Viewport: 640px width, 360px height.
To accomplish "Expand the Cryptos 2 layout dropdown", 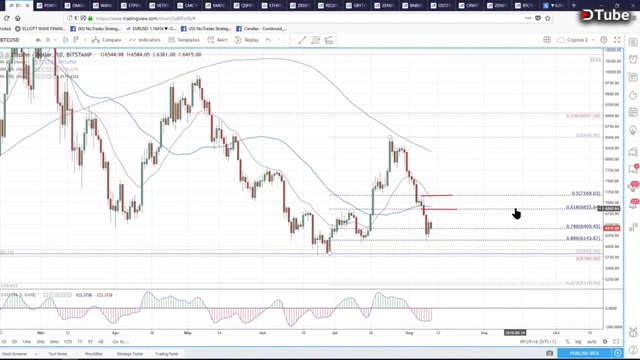I will click(x=593, y=40).
